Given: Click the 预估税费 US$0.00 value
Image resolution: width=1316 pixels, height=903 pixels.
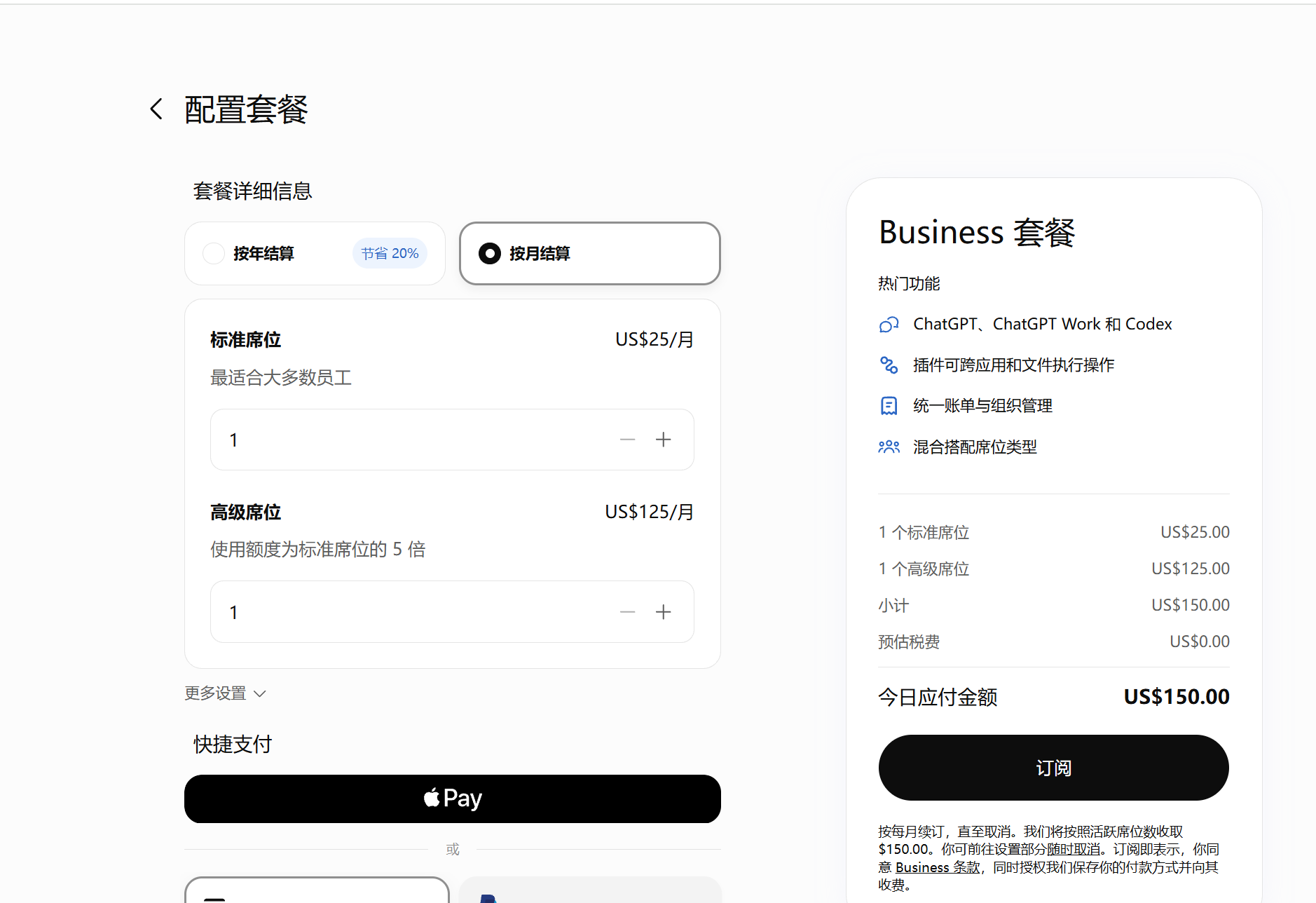Looking at the screenshot, I should (1200, 641).
